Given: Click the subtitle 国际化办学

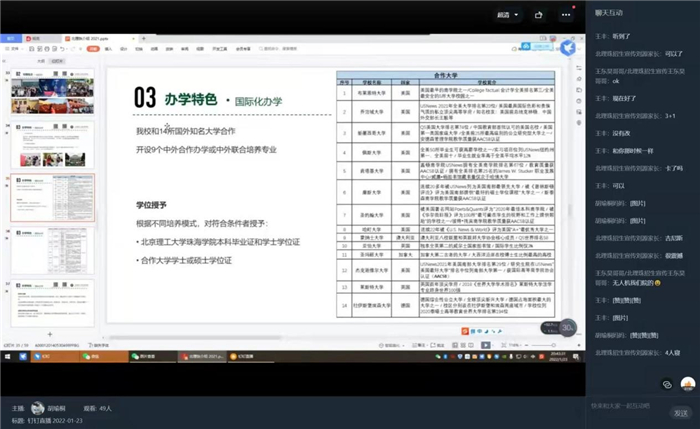Looking at the screenshot, I should [x=258, y=101].
